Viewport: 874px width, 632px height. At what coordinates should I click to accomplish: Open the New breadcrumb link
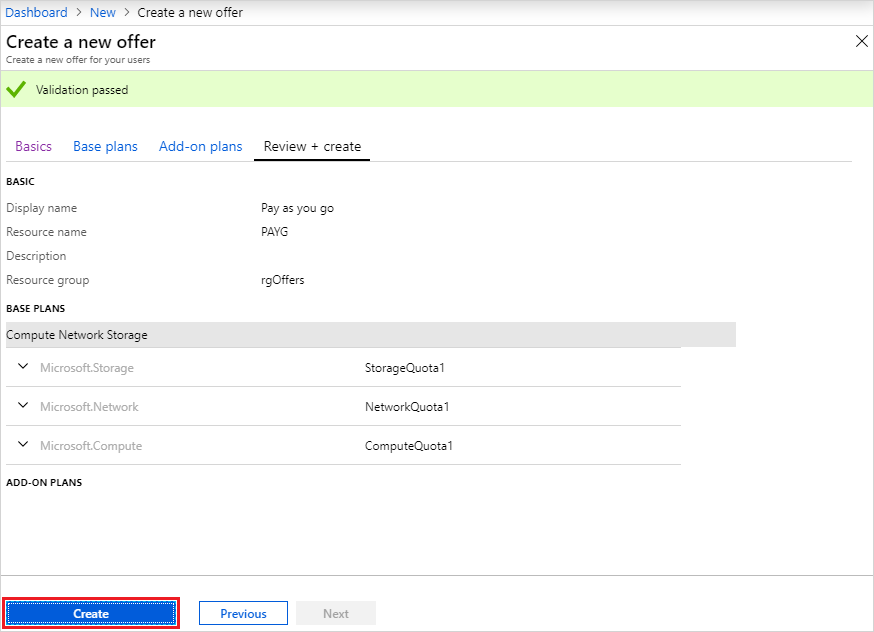pyautogui.click(x=102, y=12)
